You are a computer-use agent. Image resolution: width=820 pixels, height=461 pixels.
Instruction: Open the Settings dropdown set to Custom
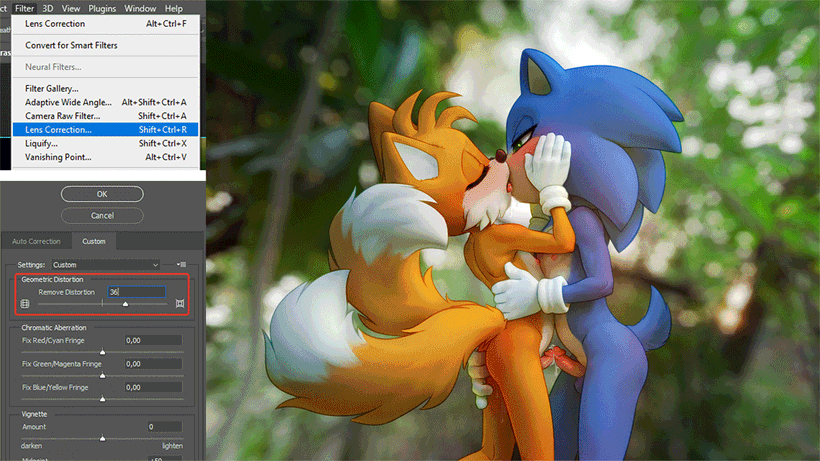tap(105, 265)
